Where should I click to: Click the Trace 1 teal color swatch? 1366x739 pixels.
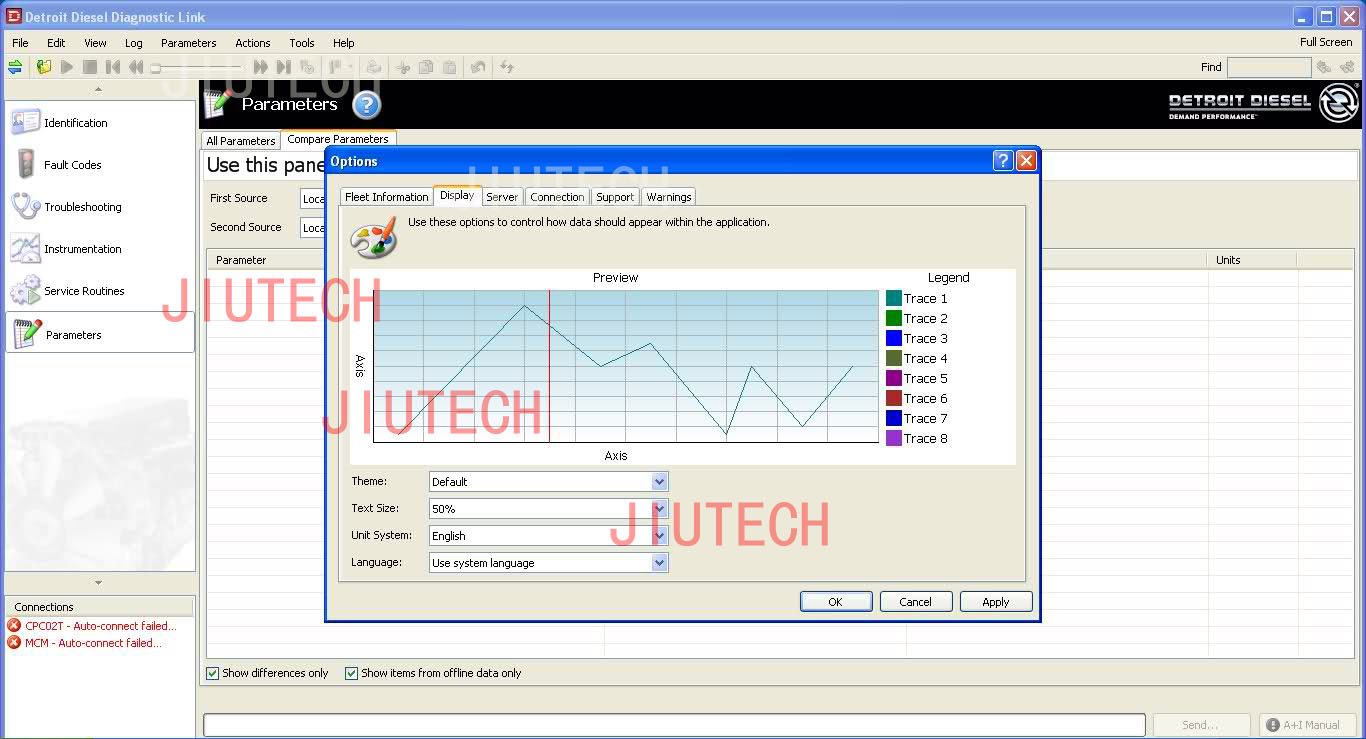pyautogui.click(x=894, y=298)
